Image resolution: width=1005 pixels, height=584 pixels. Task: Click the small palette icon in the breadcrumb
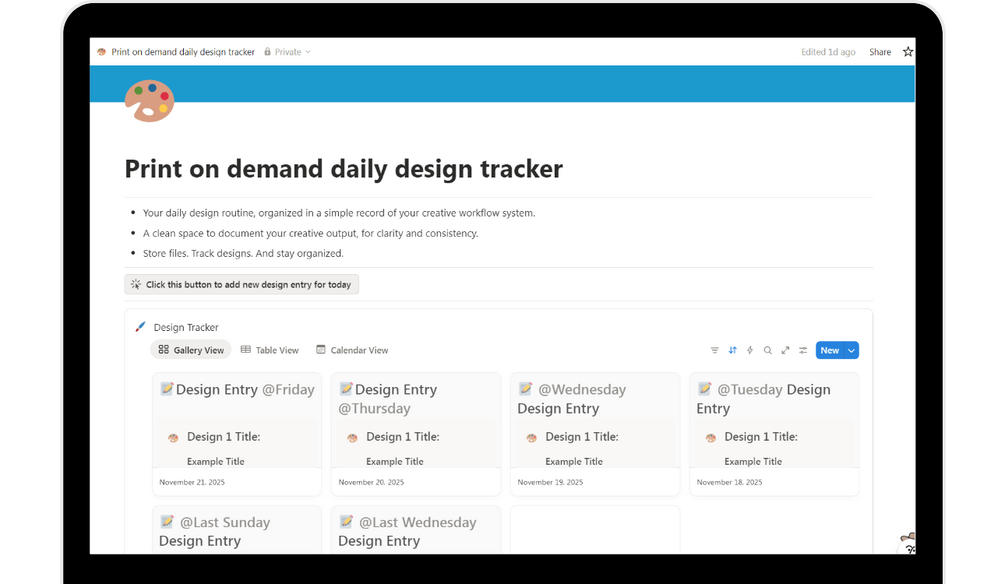tap(101, 52)
